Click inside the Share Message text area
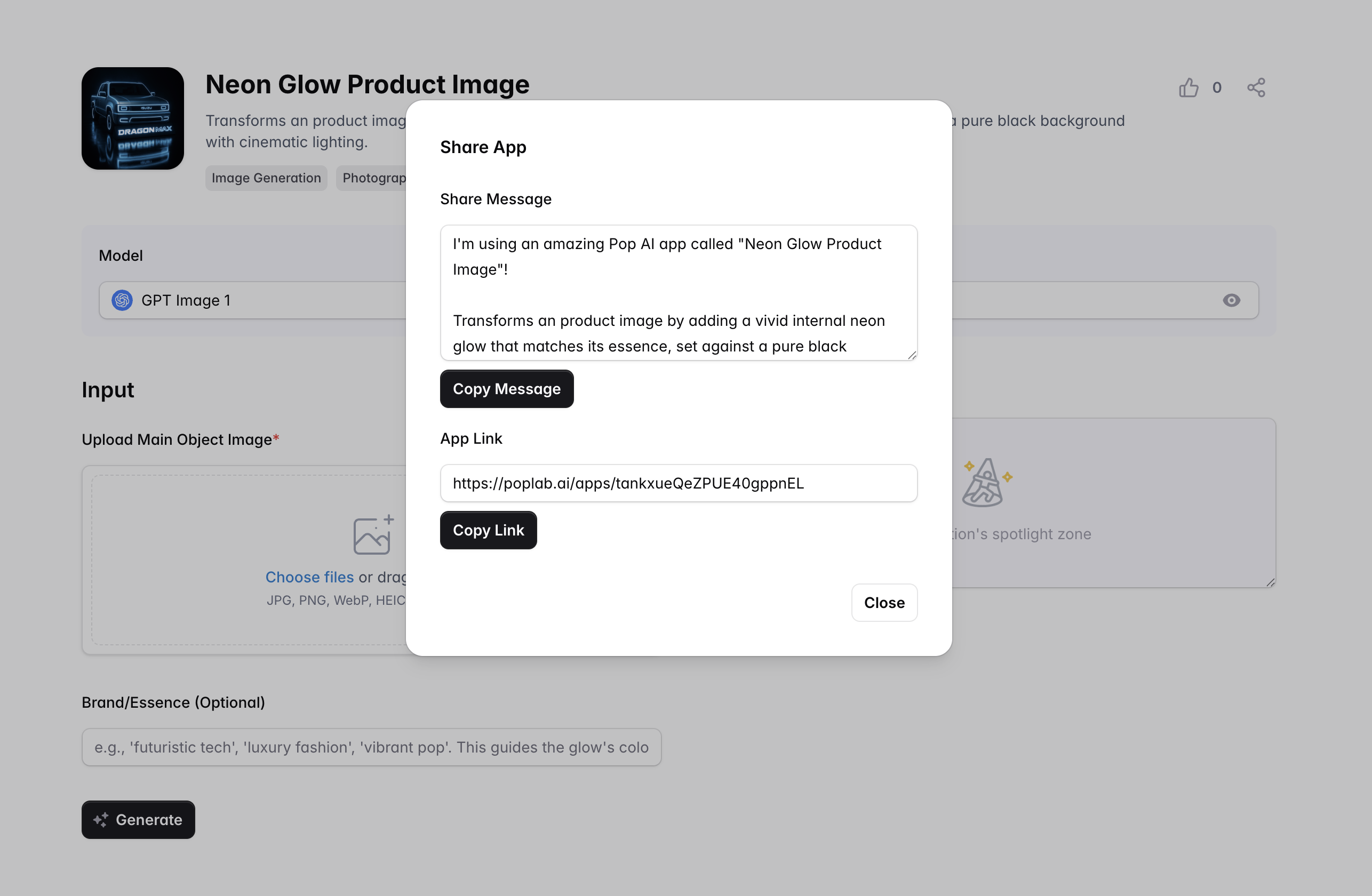This screenshot has width=1372, height=896. (678, 293)
